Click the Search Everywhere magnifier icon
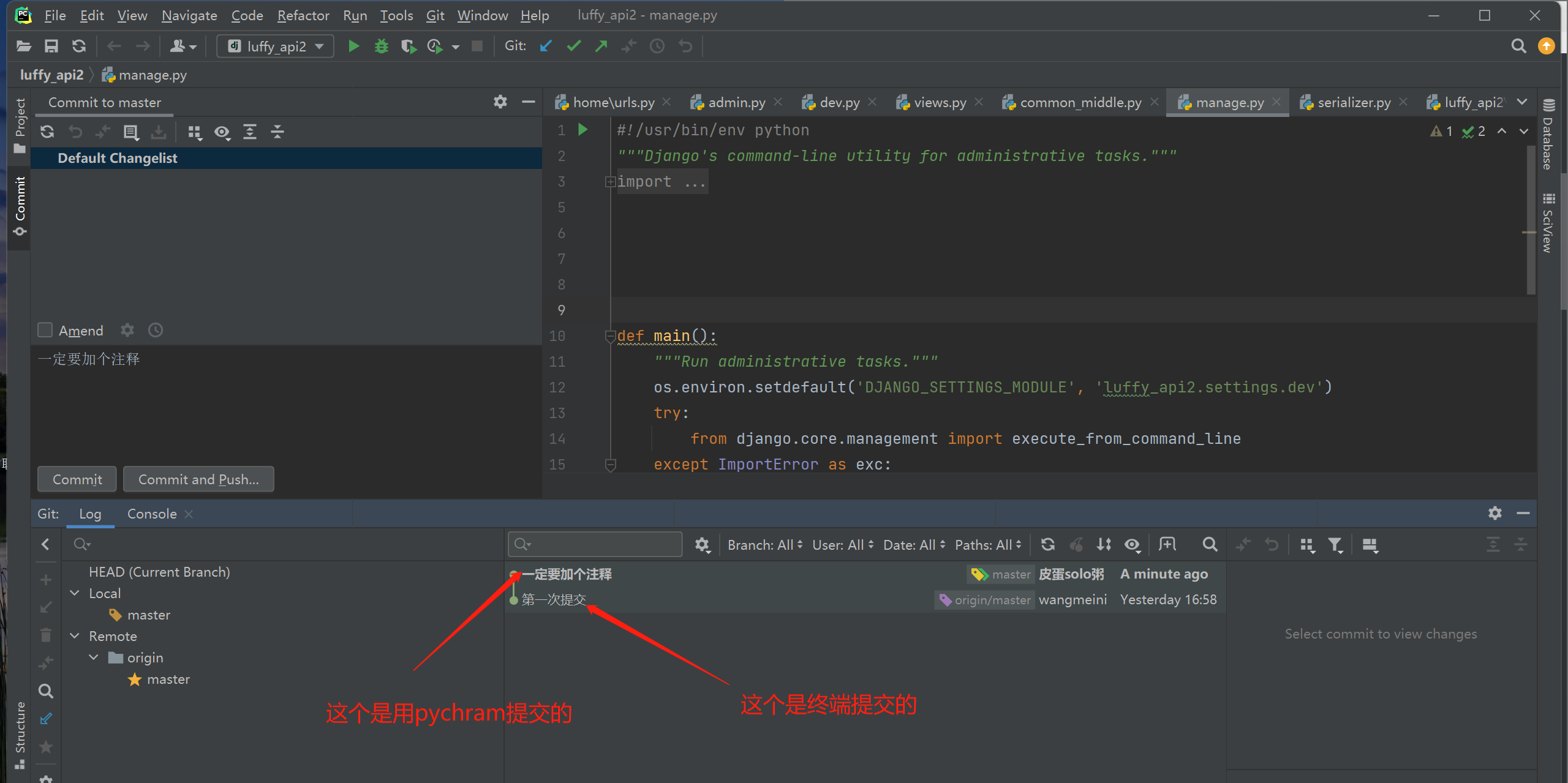 [1518, 46]
